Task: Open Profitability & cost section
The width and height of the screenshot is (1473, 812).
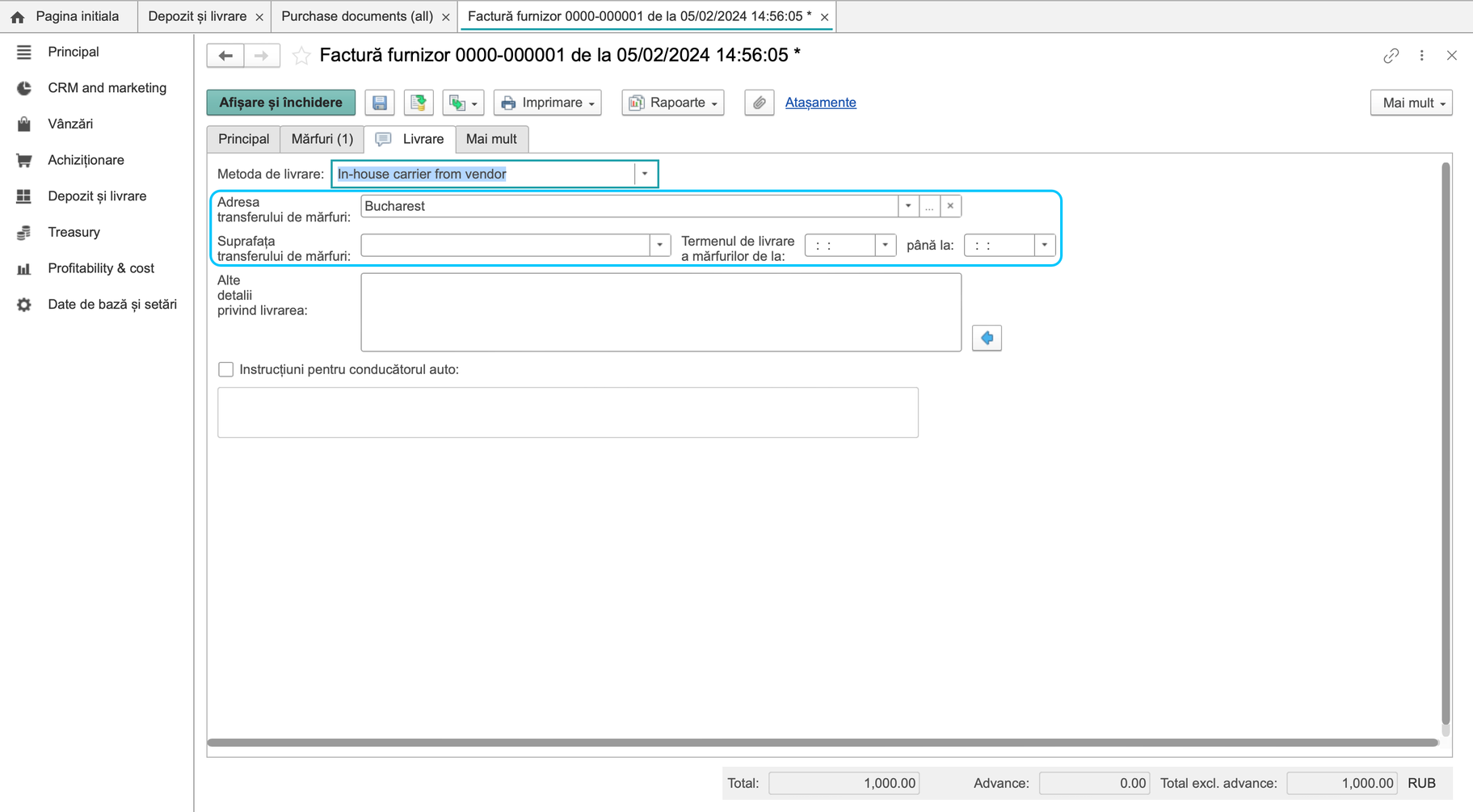Action: 101,268
